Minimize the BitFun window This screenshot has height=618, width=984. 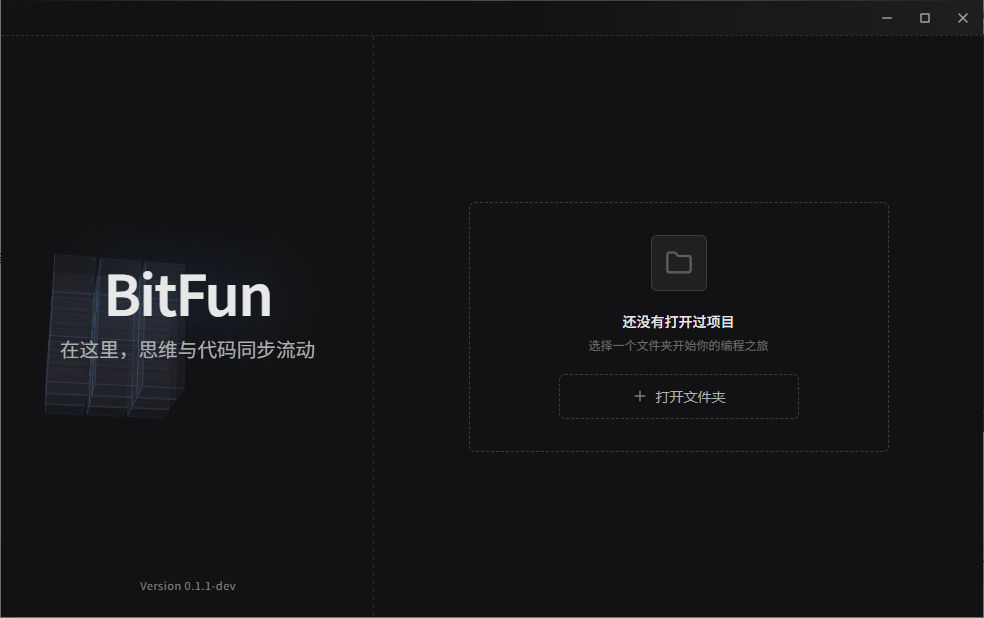pos(886,17)
